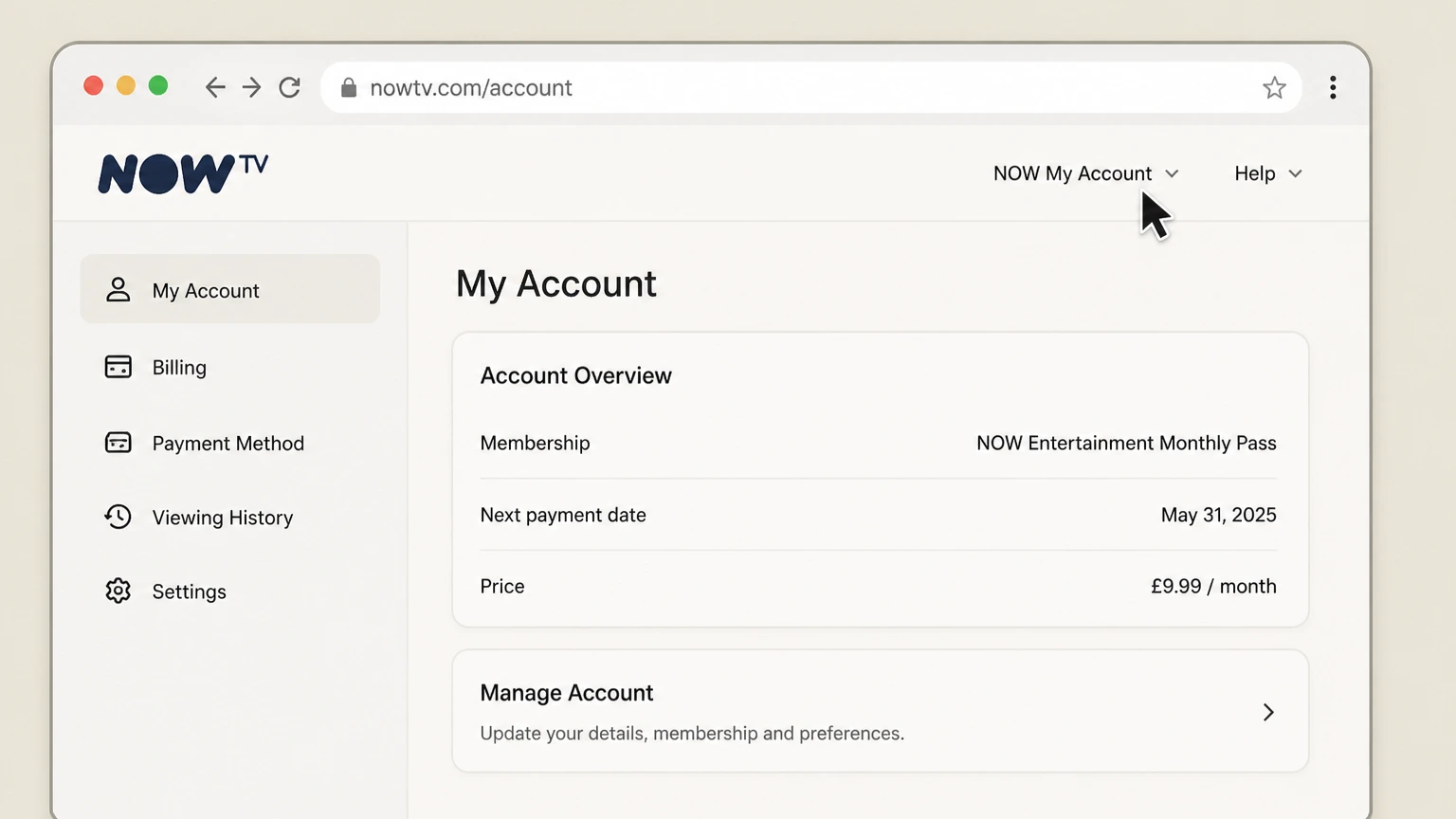Click the My Account page title
Viewport: 1456px width, 819px height.
tap(556, 284)
